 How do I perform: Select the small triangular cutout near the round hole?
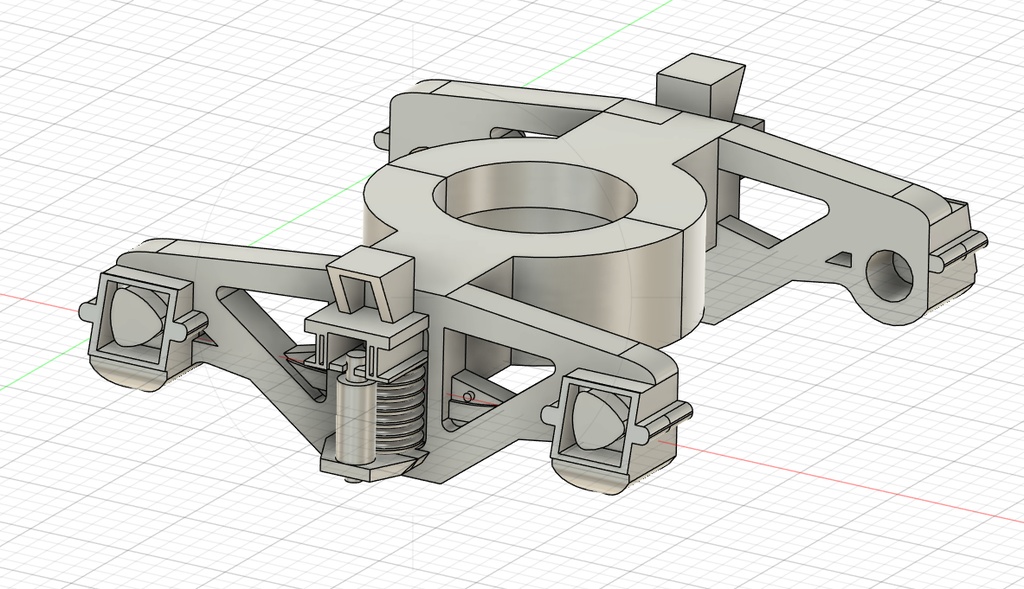(840, 259)
